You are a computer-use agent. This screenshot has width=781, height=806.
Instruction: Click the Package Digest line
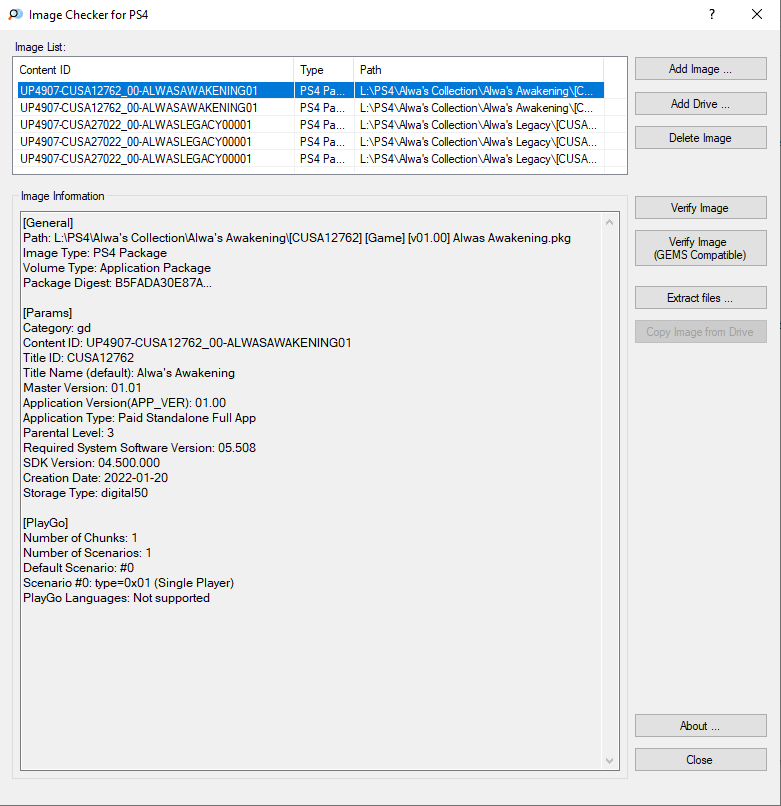[x=117, y=283]
